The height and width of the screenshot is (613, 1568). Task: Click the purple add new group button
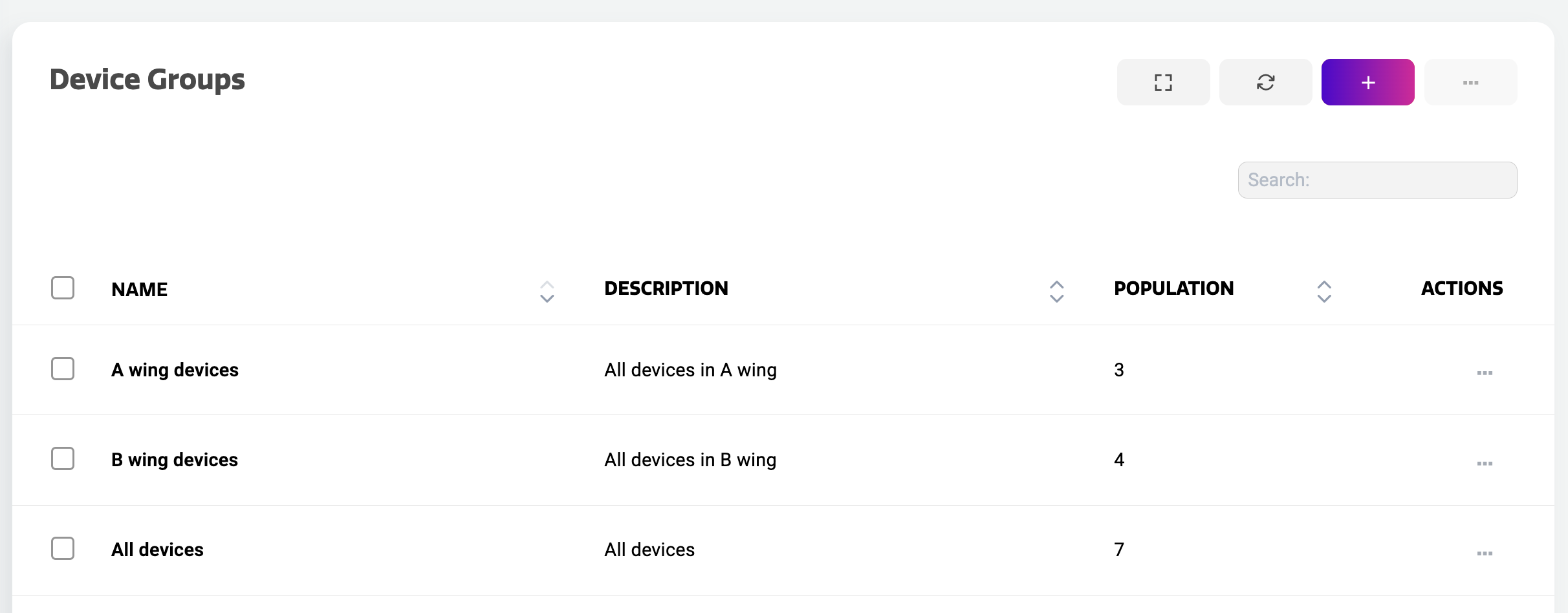point(1367,82)
